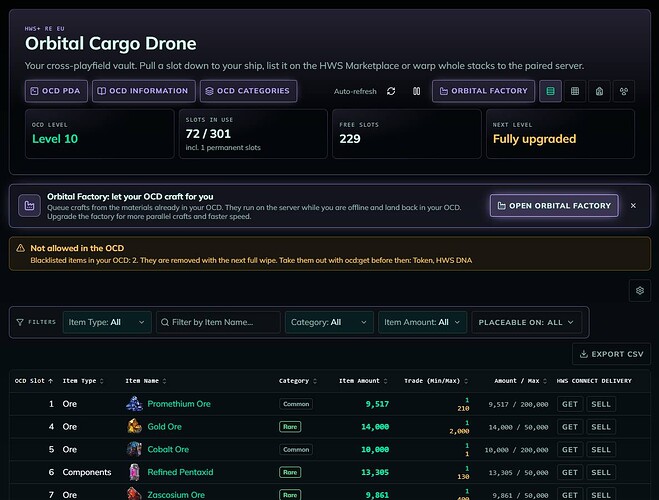Pause auto-refresh with the pause icon
This screenshot has height=500, width=659.
416,91
